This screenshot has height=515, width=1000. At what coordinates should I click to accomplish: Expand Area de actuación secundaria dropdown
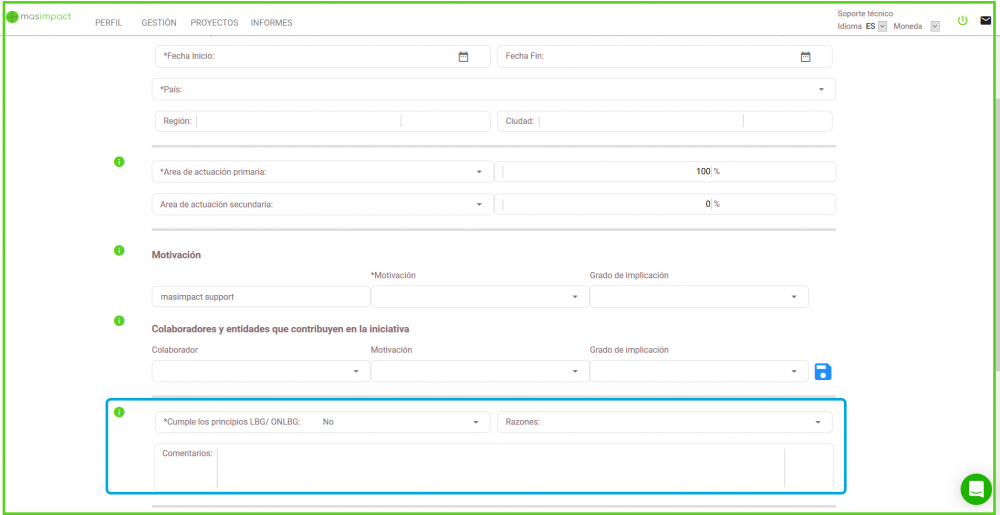[x=479, y=204]
